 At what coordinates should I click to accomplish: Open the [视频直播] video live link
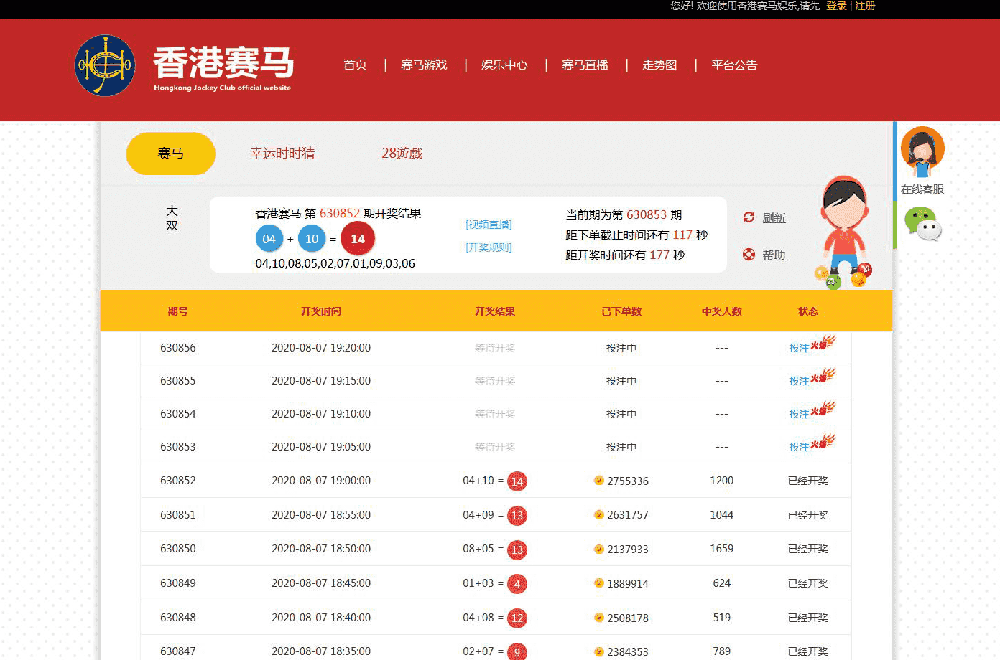tap(488, 224)
